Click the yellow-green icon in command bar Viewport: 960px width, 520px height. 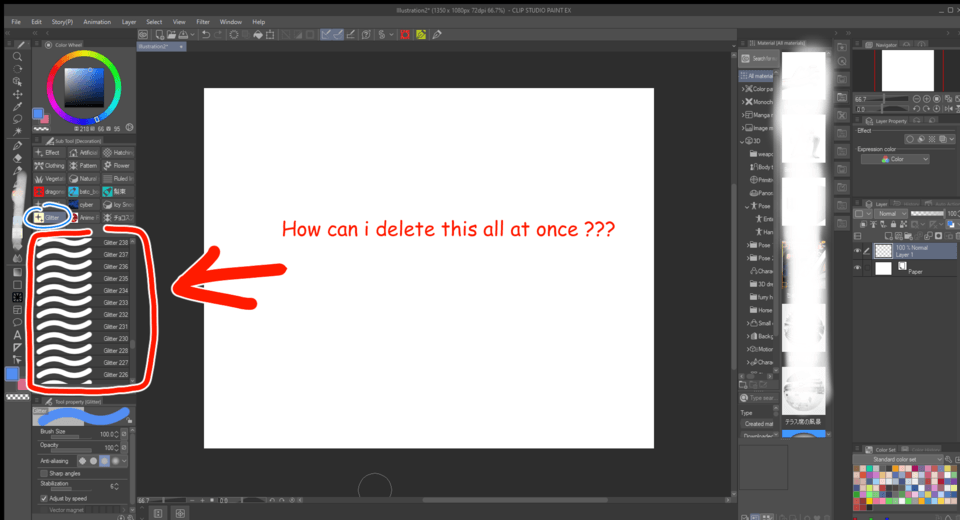click(x=421, y=35)
